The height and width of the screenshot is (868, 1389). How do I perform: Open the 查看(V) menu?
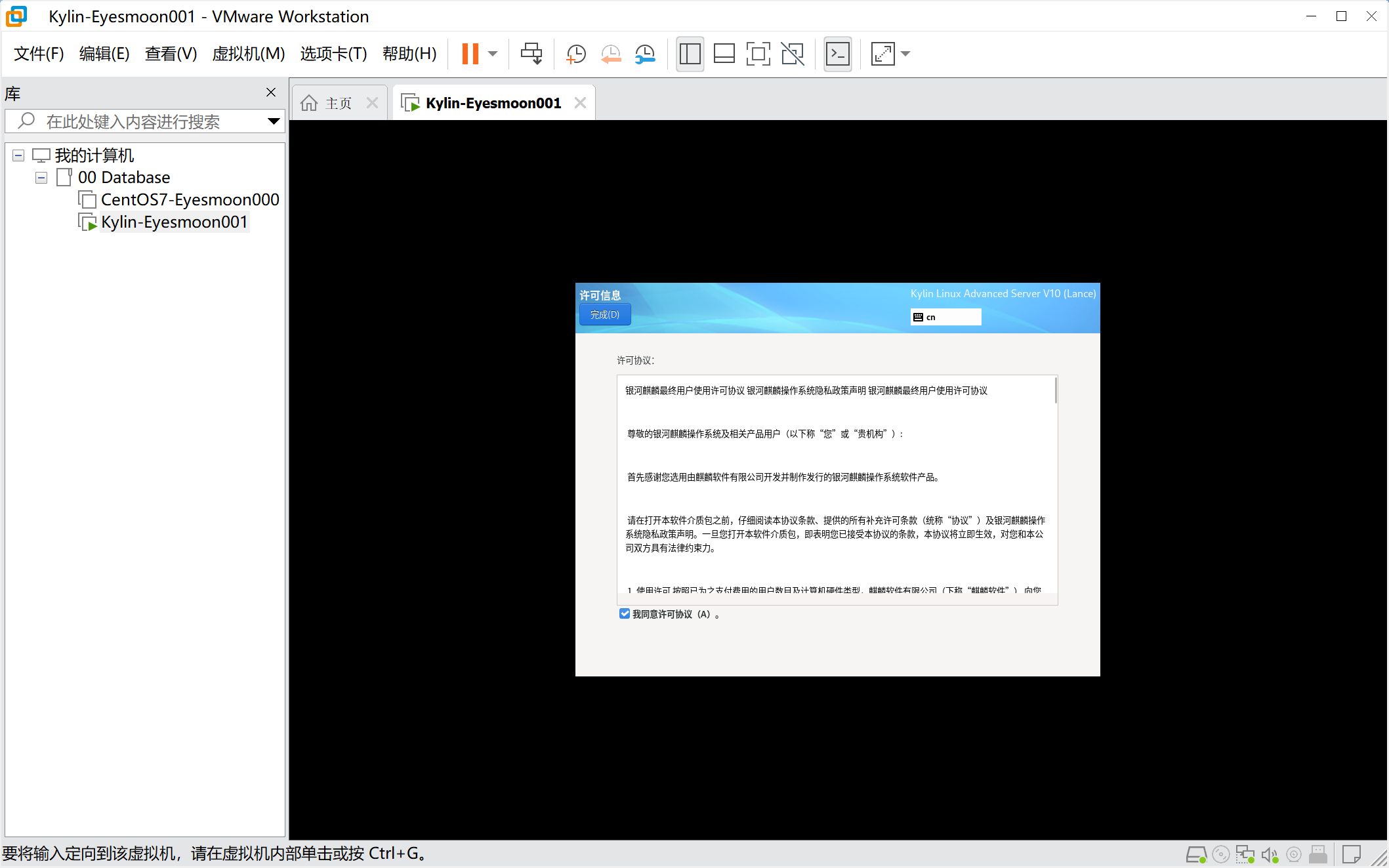[171, 54]
